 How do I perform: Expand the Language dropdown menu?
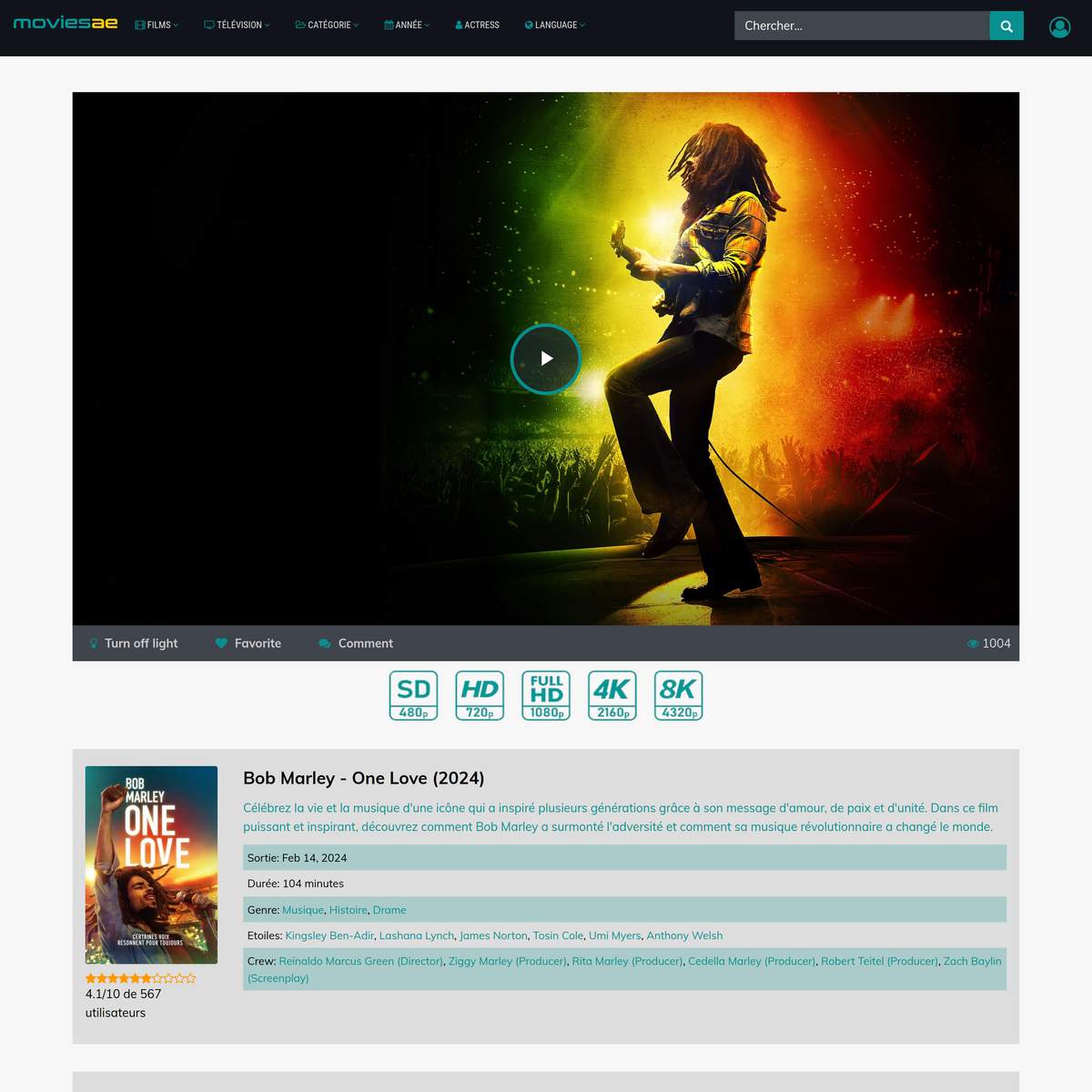(x=555, y=25)
